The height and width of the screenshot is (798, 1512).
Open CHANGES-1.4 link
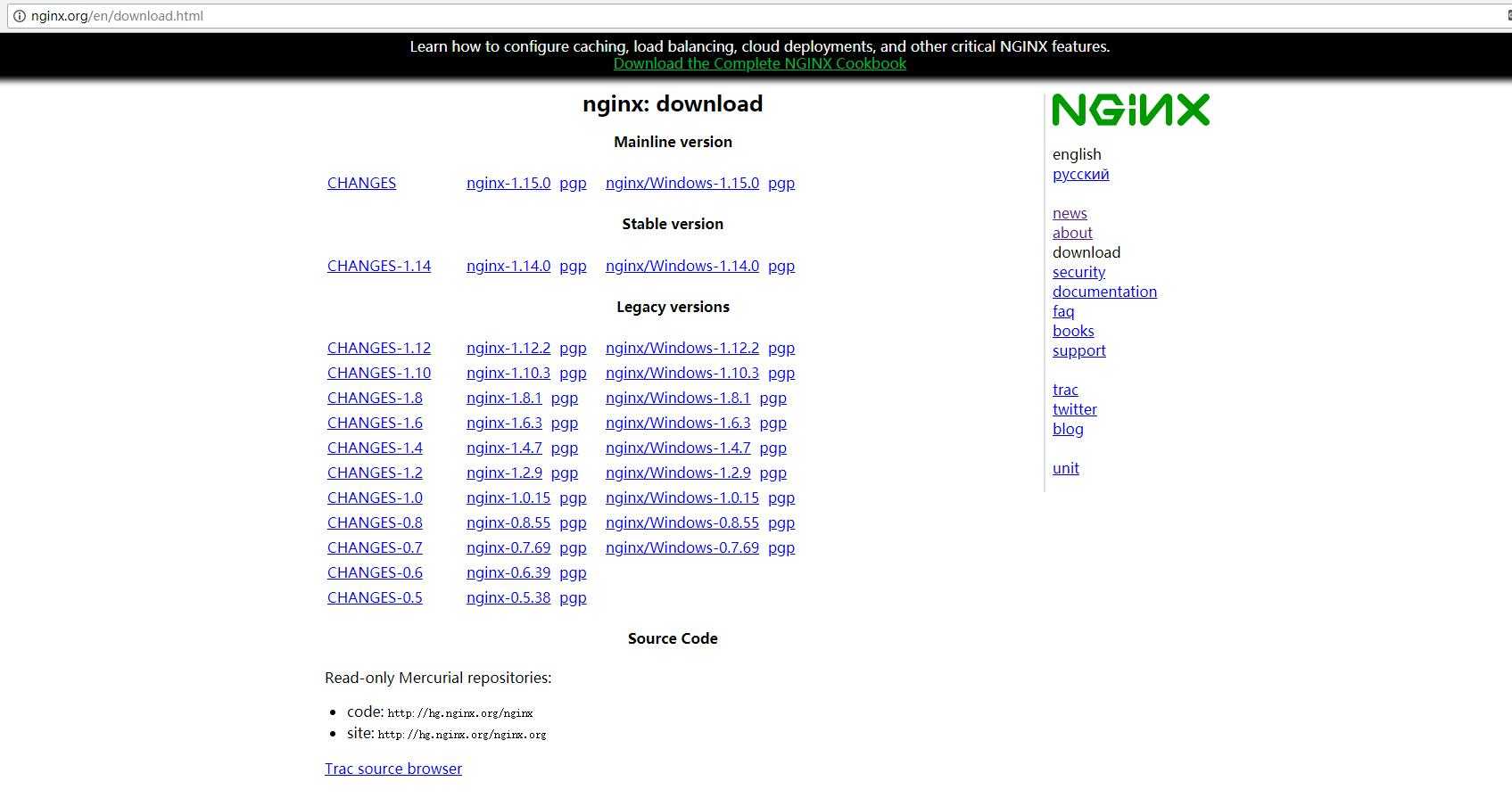tap(375, 448)
